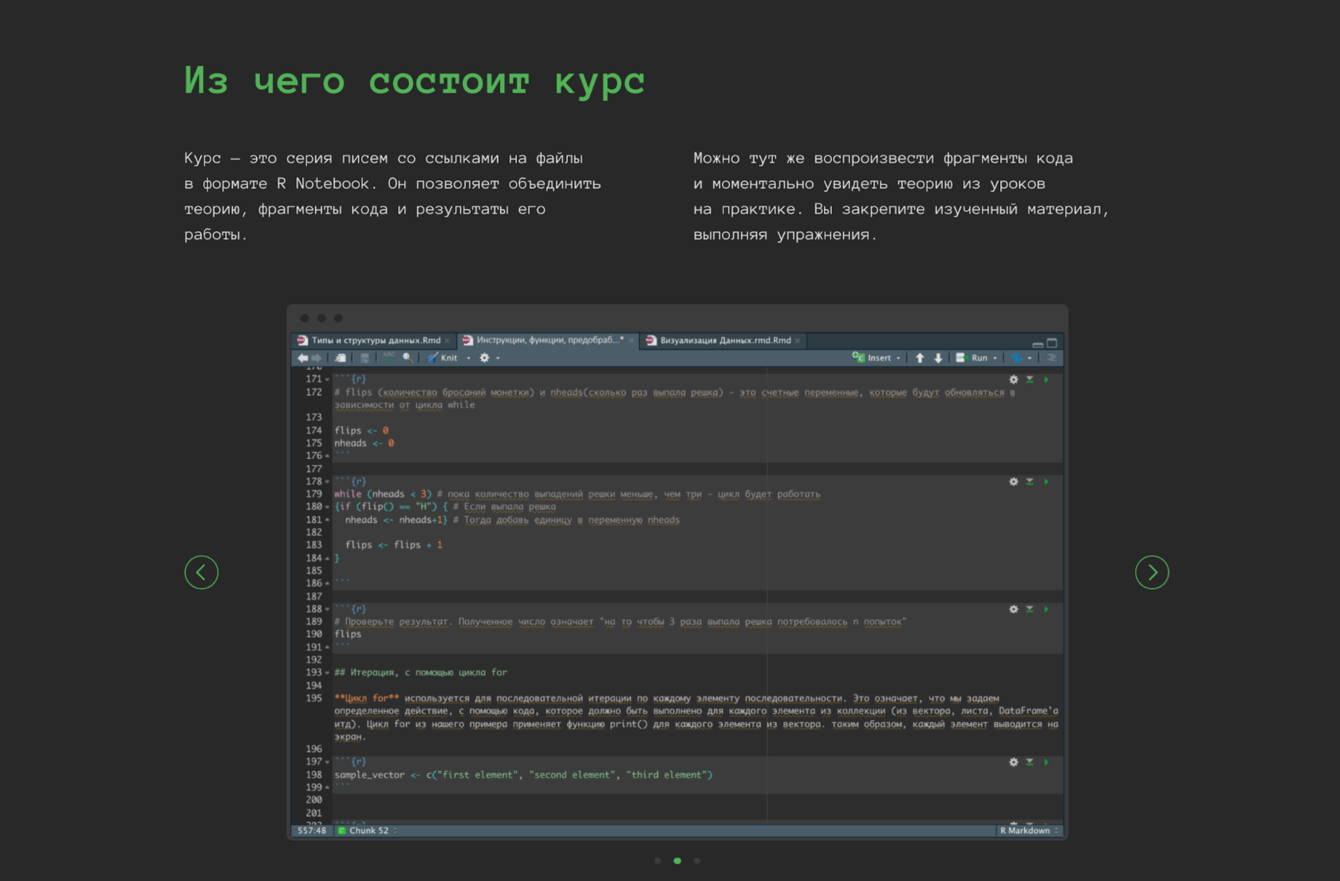The height and width of the screenshot is (881, 1340).
Task: Collapse the code chunk at line 178
Action: click(327, 482)
